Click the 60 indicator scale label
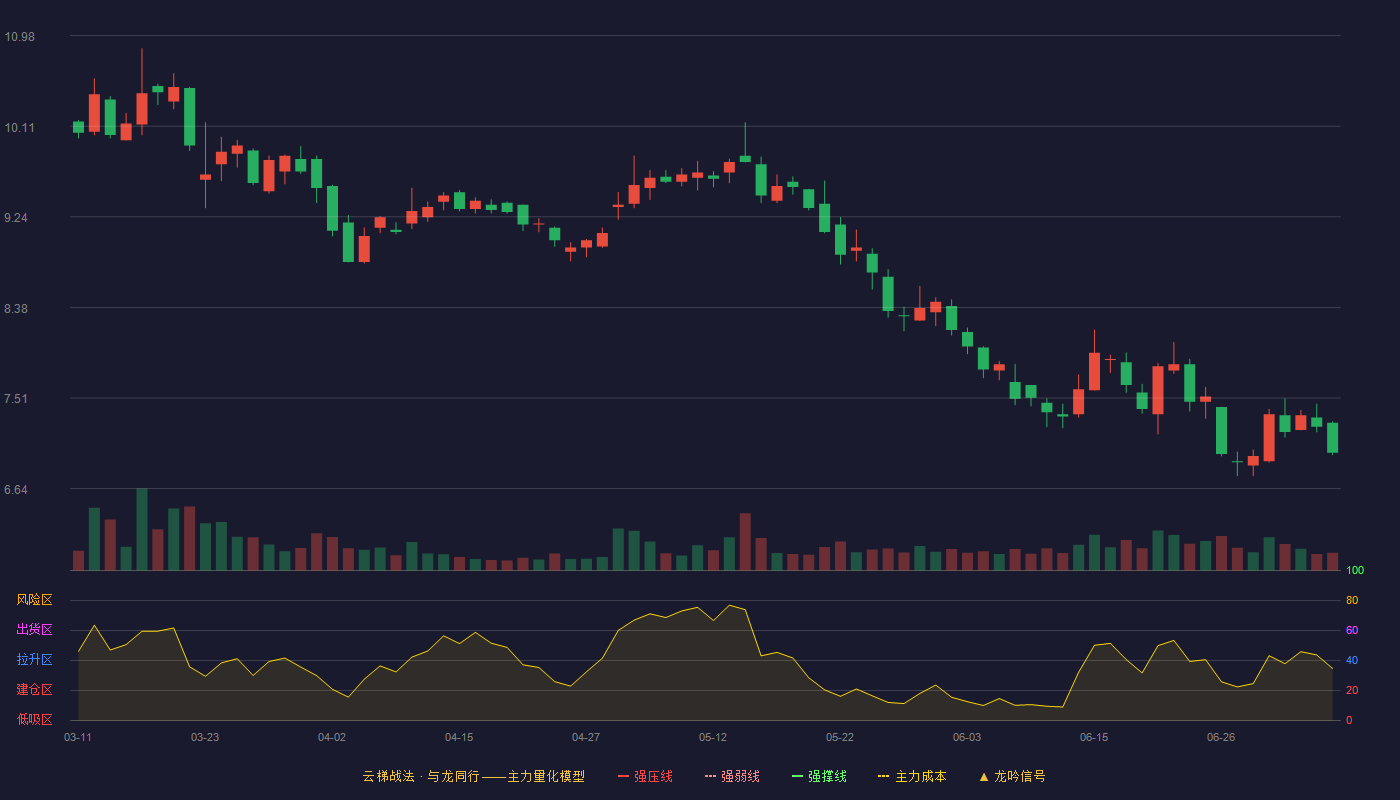This screenshot has height=800, width=1400. tap(1352, 630)
